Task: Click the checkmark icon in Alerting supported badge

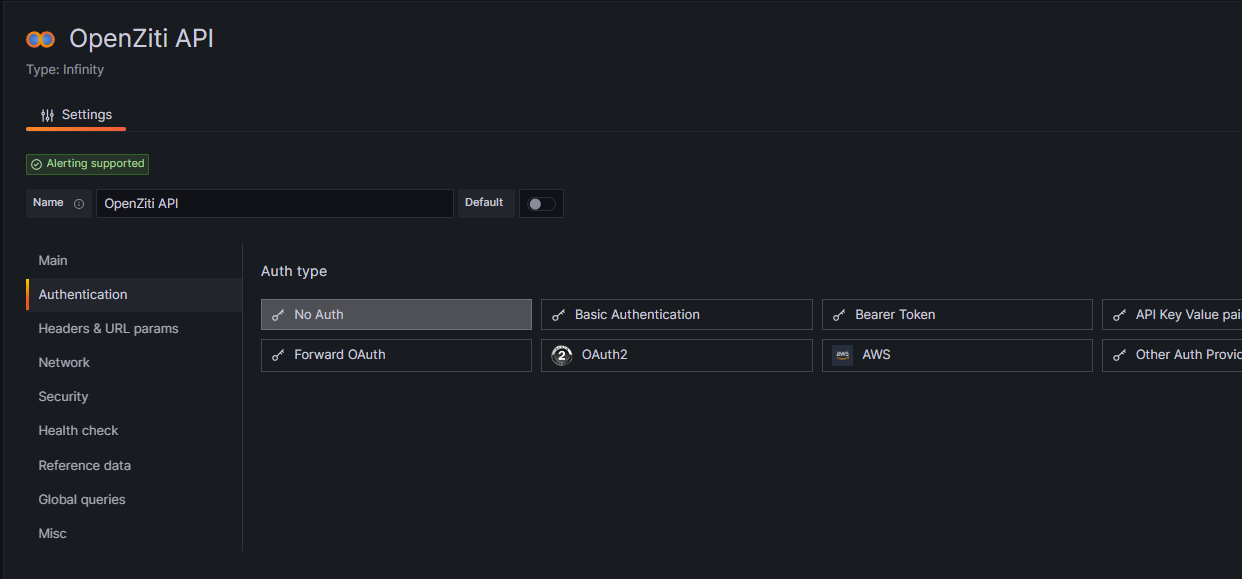Action: point(37,163)
